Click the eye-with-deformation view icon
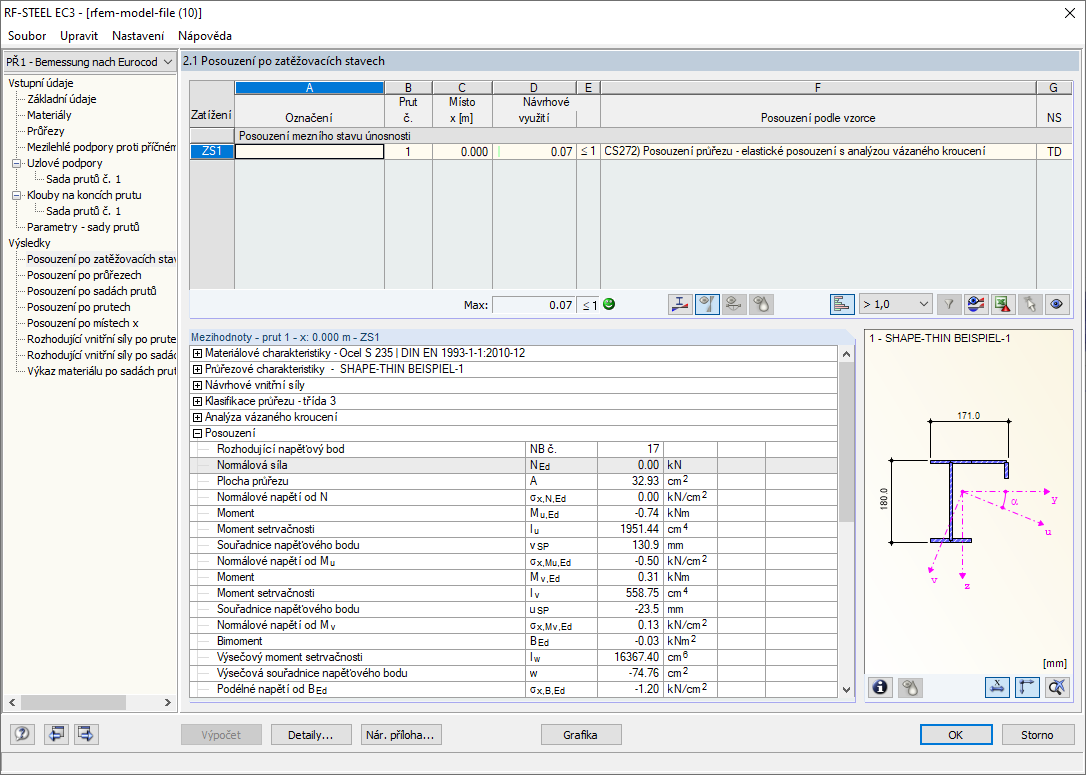 pyautogui.click(x=734, y=304)
